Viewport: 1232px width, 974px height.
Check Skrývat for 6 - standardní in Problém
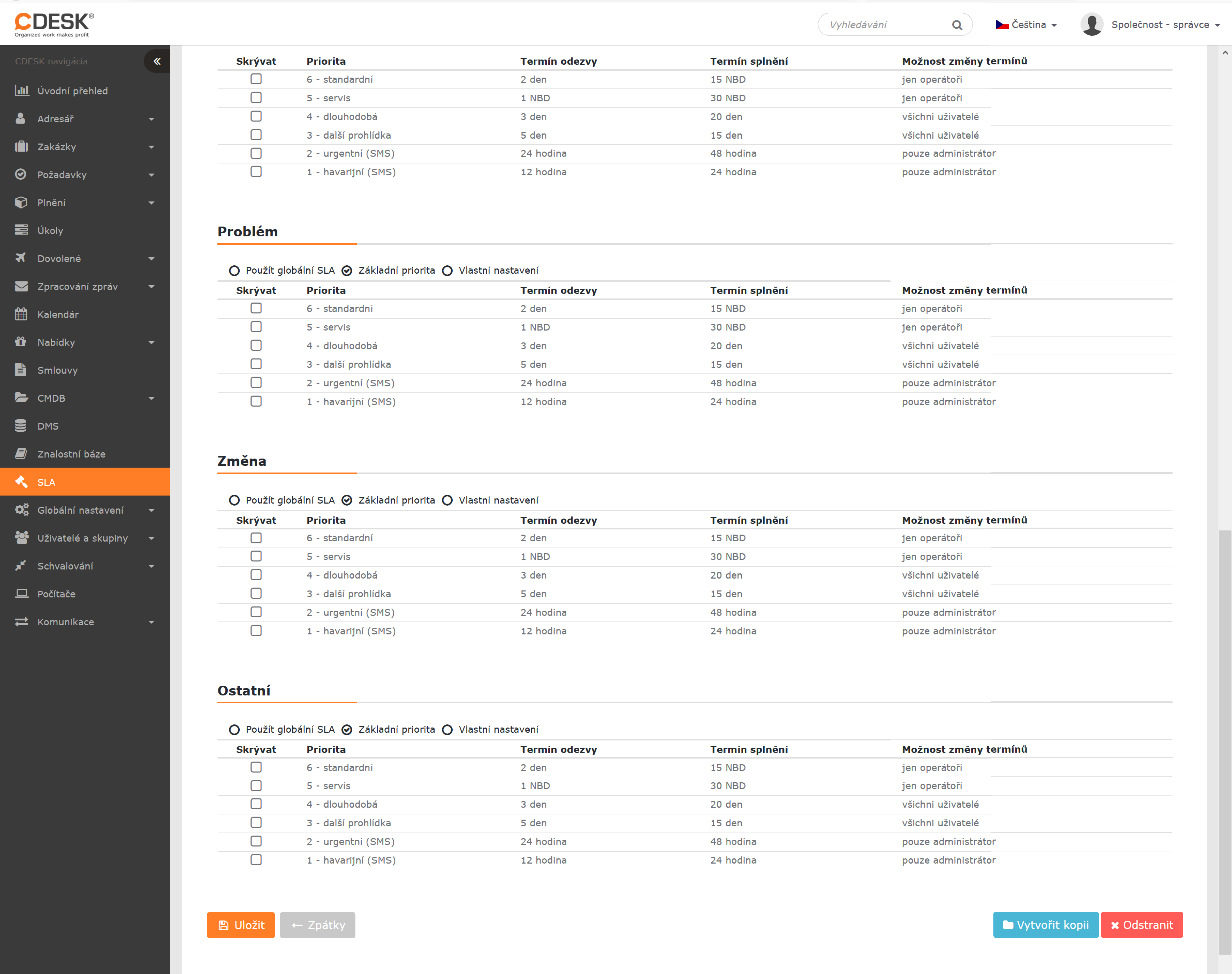(256, 309)
